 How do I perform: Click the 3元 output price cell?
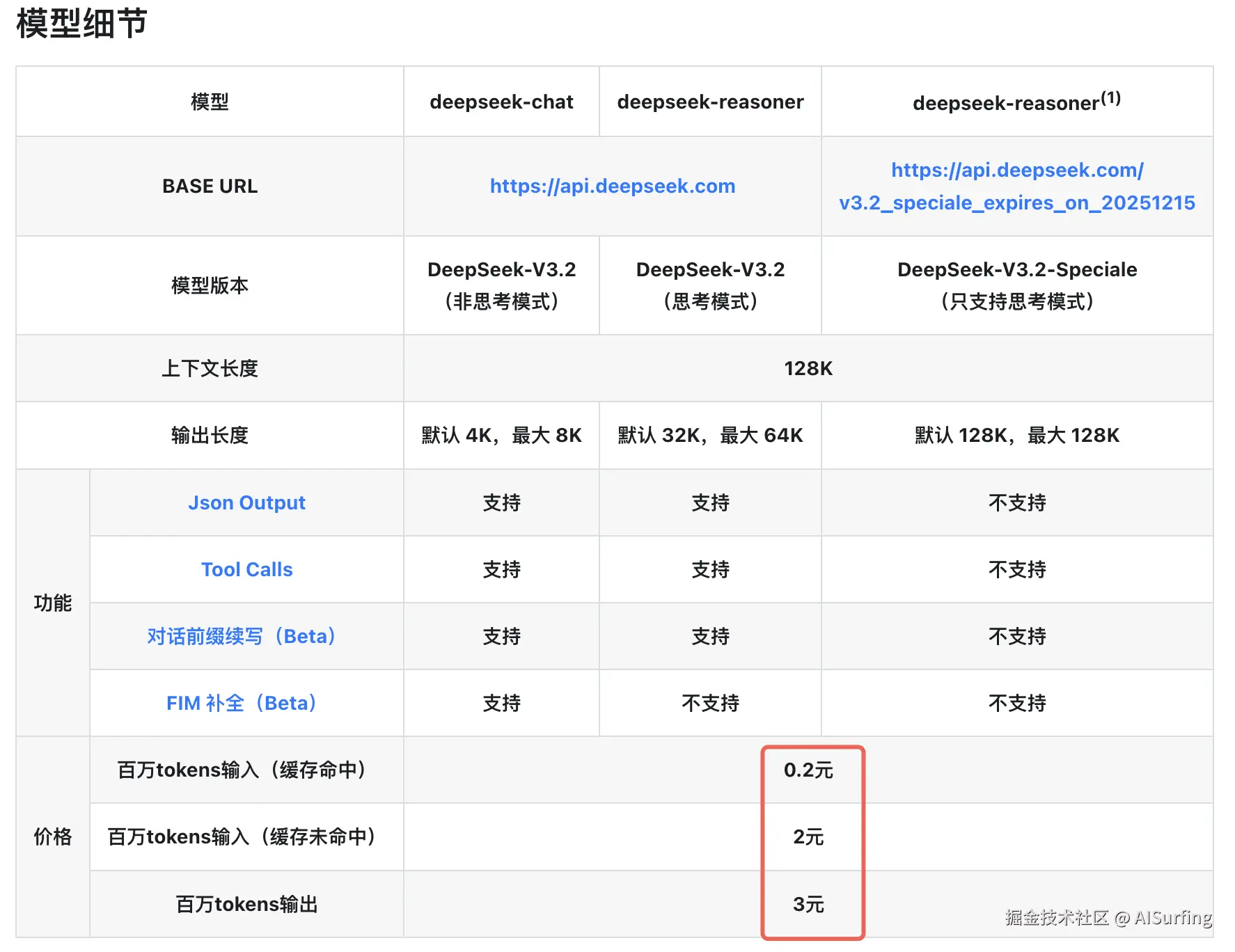tap(810, 905)
